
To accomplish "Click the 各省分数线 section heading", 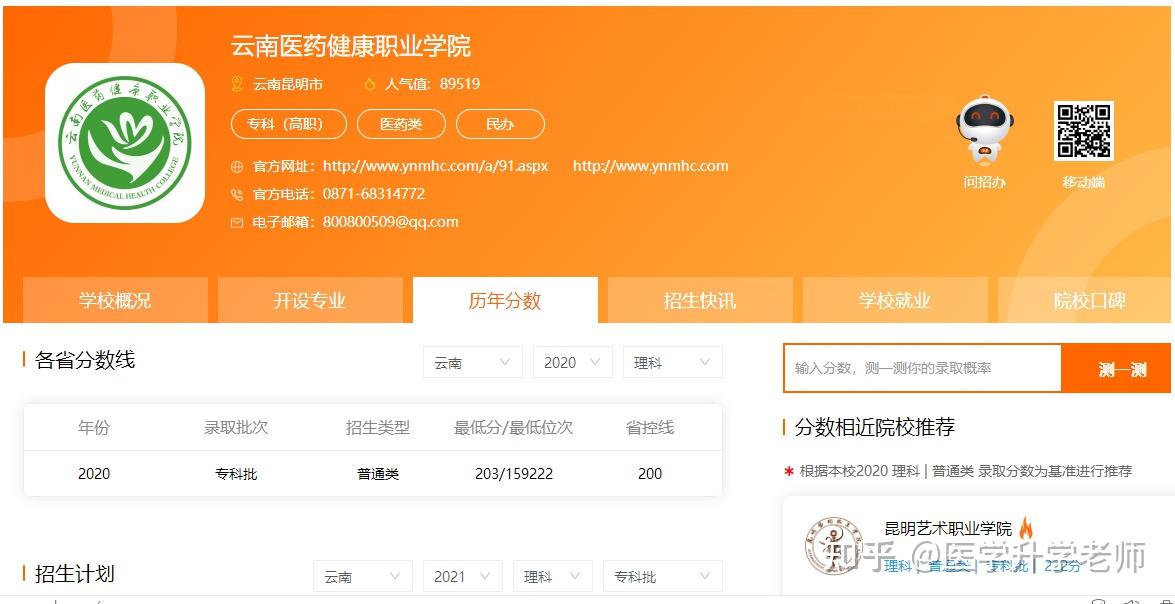I will [85, 360].
